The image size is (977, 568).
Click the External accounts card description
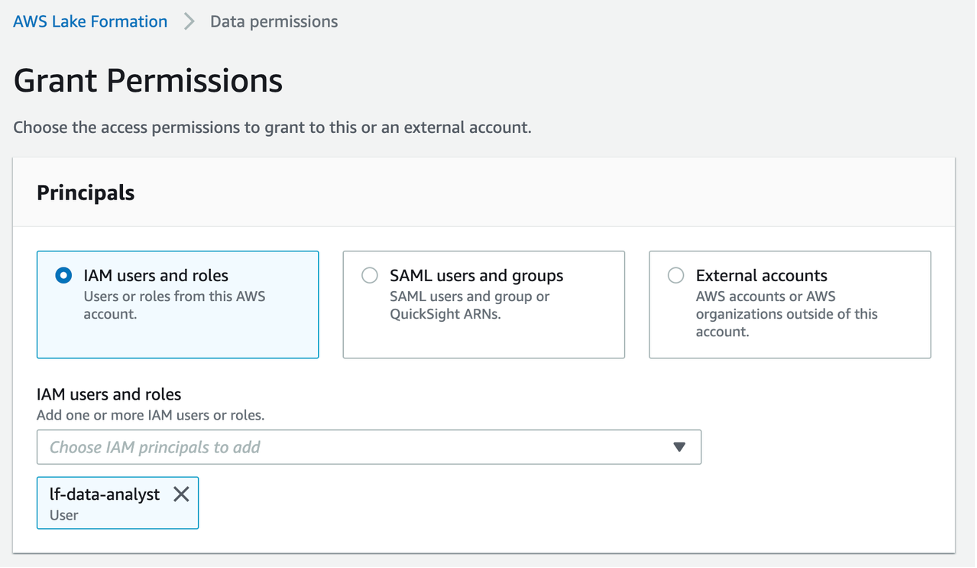point(786,314)
